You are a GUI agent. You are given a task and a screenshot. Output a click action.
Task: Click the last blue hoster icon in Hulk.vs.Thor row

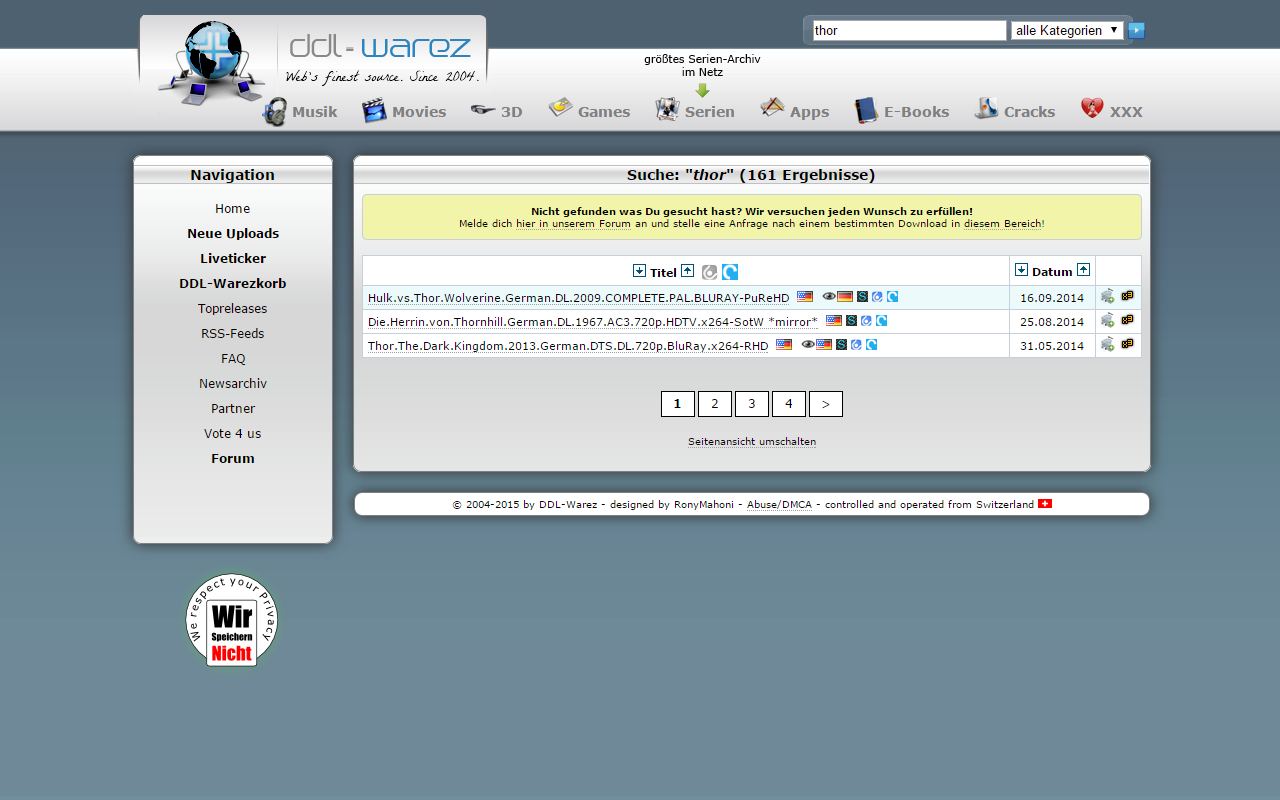[892, 297]
